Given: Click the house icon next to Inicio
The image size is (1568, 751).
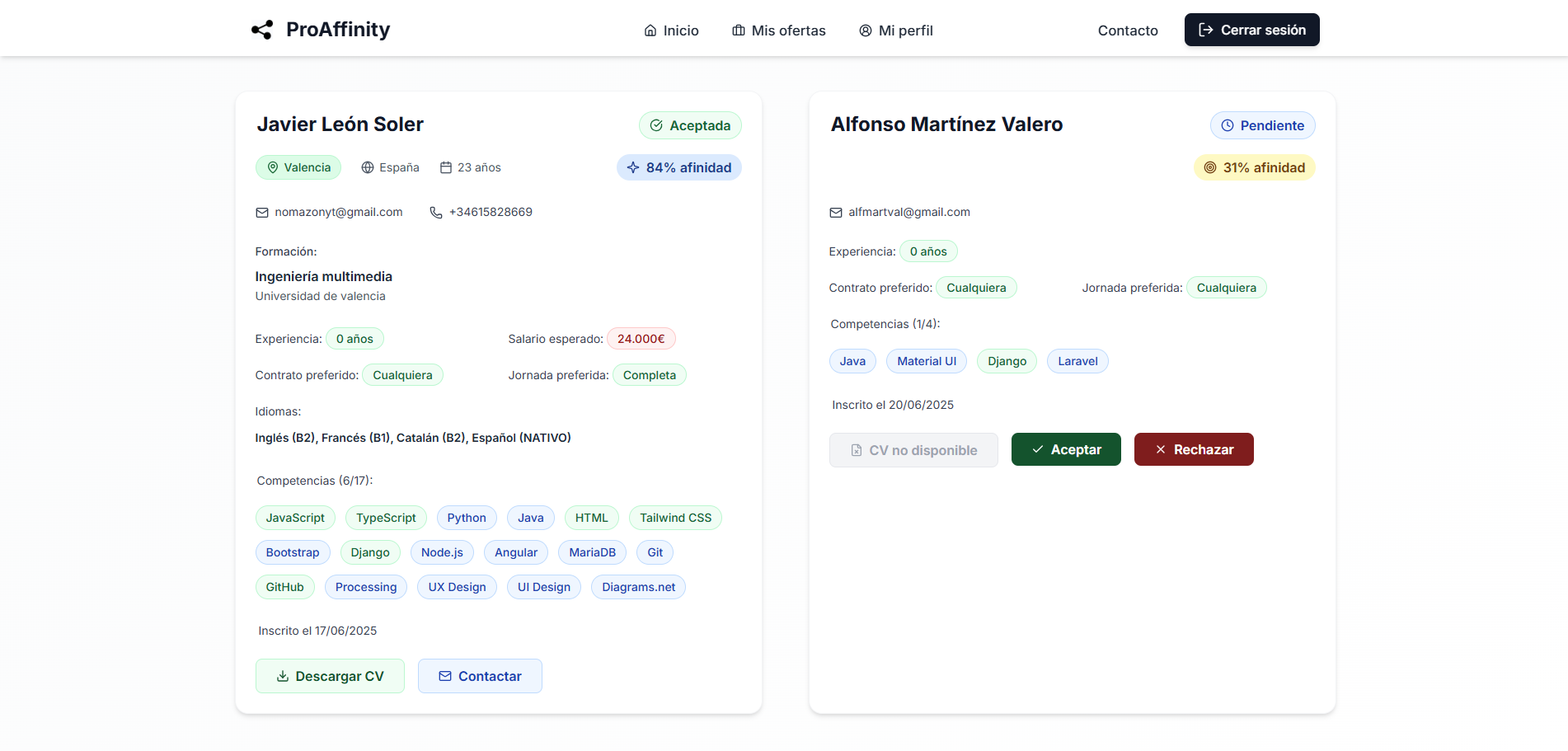Looking at the screenshot, I should pyautogui.click(x=650, y=31).
